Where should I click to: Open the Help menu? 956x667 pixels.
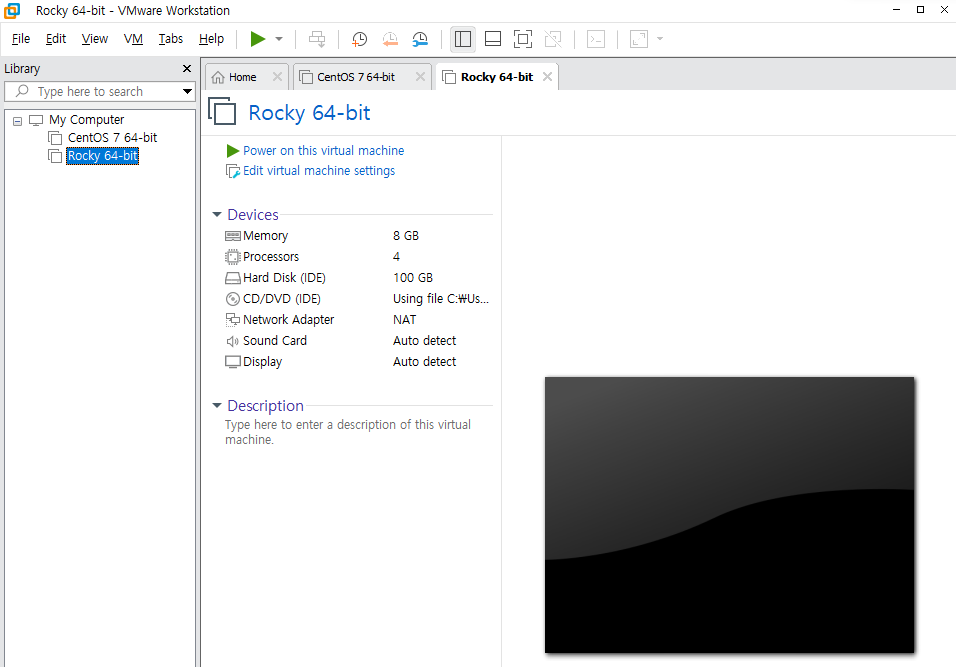pyautogui.click(x=211, y=39)
